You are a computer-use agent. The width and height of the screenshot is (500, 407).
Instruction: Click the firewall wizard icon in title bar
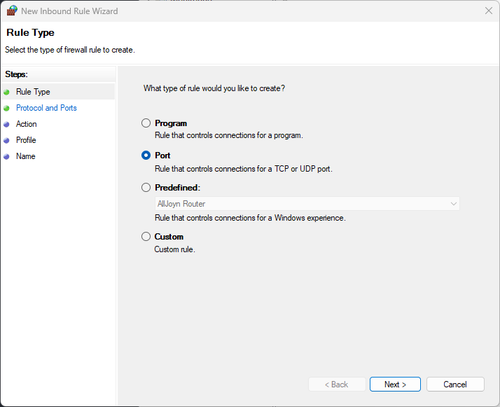click(12, 11)
